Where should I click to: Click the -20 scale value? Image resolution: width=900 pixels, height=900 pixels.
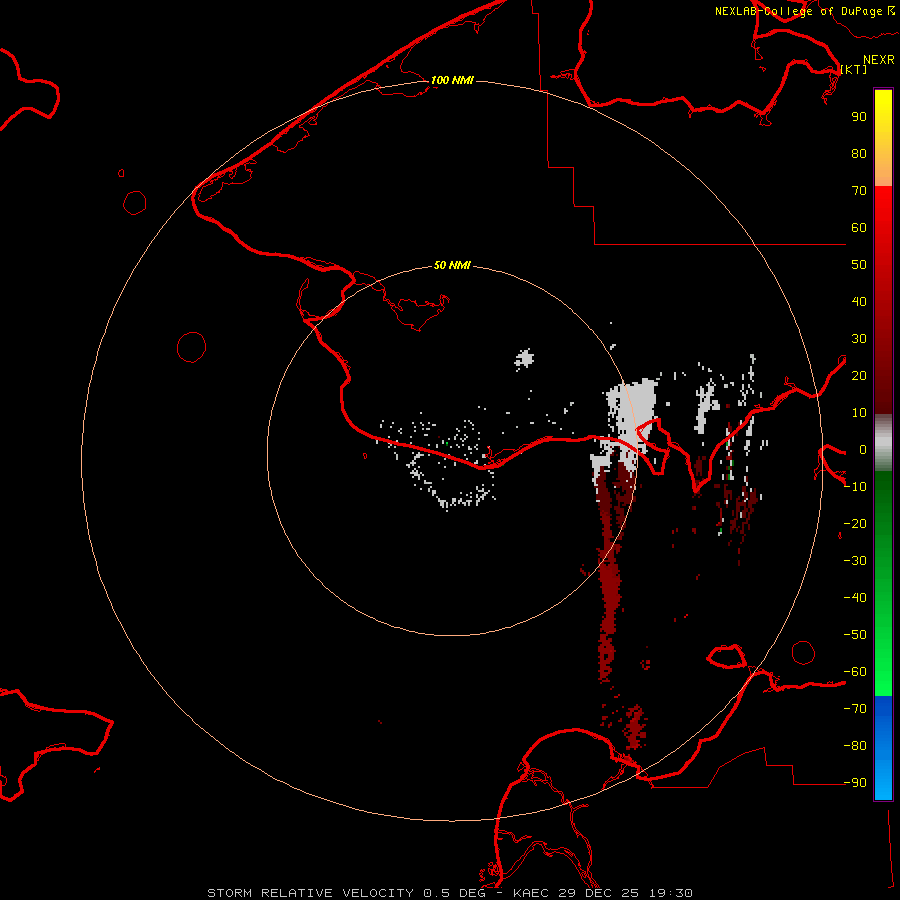855,523
